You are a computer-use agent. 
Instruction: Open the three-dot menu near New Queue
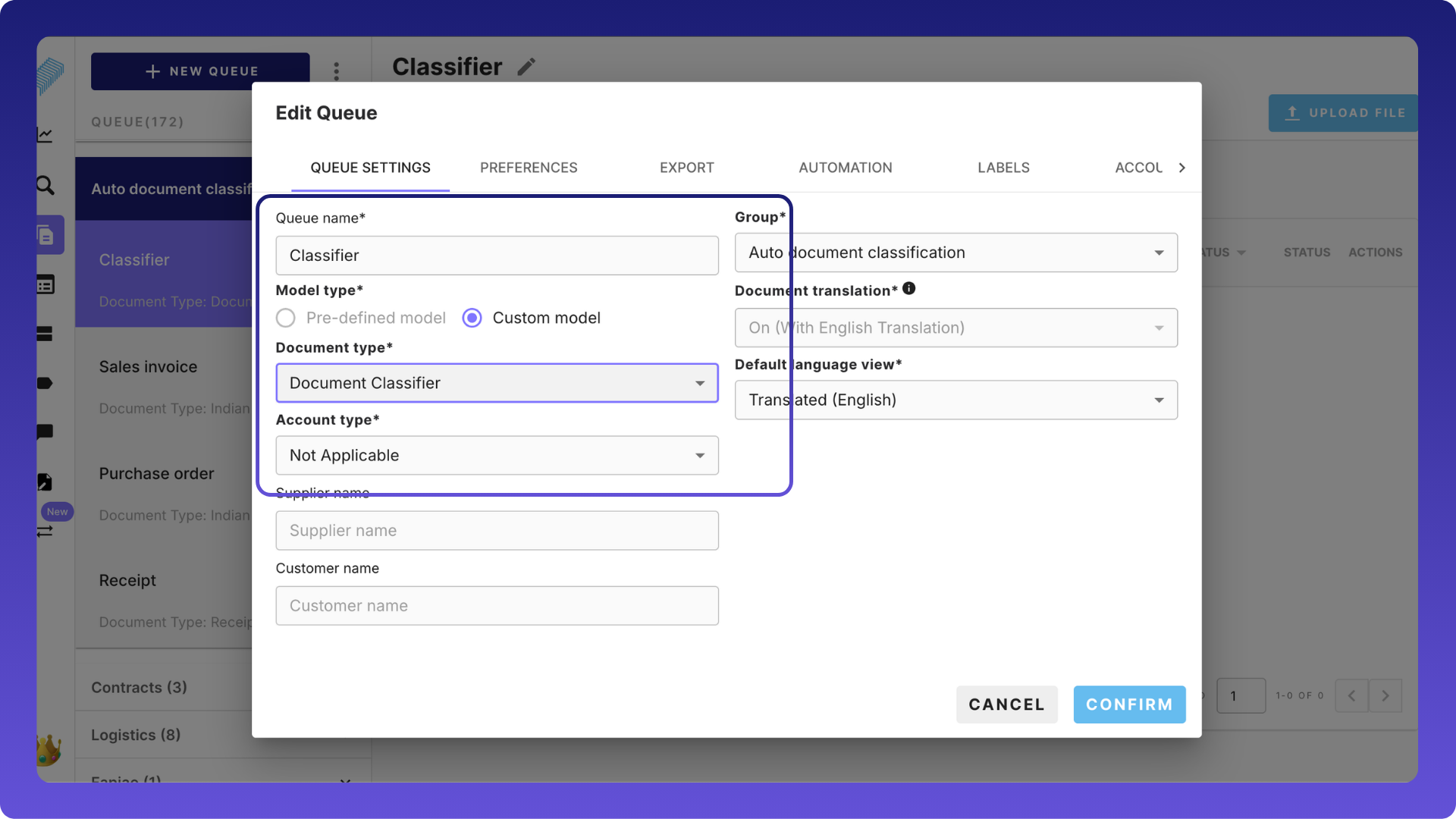(x=337, y=71)
